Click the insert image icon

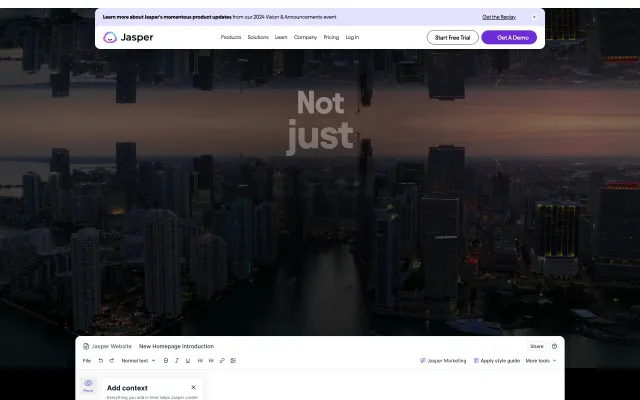[x=233, y=361]
